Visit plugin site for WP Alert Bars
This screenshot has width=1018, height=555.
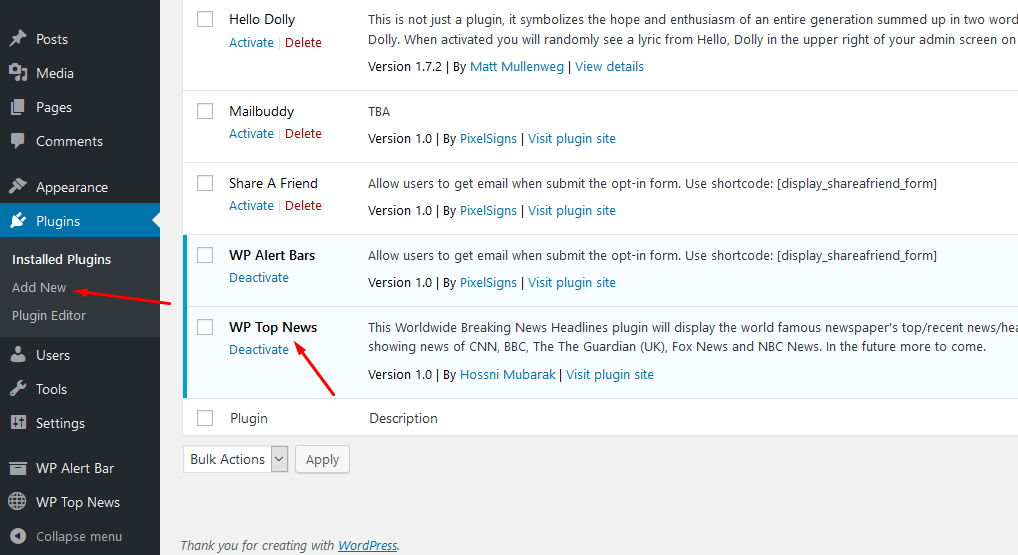(x=572, y=282)
